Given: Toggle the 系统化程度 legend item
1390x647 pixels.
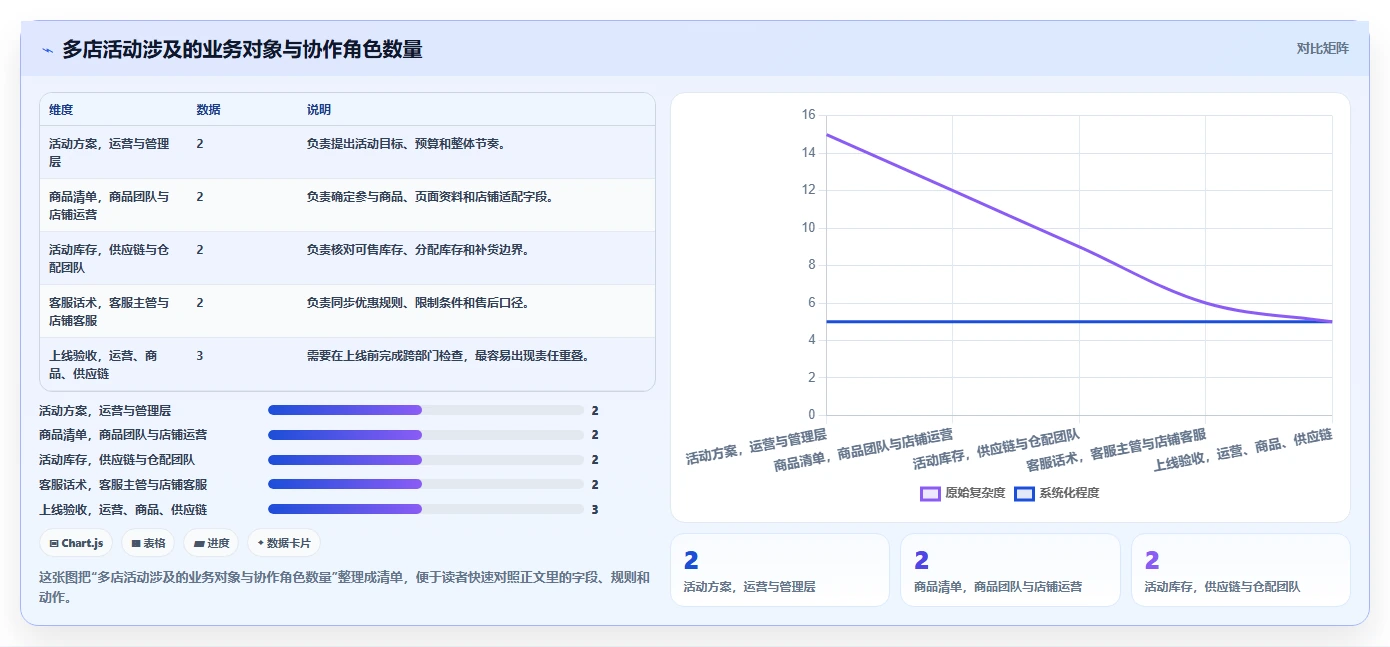Looking at the screenshot, I should [1057, 493].
